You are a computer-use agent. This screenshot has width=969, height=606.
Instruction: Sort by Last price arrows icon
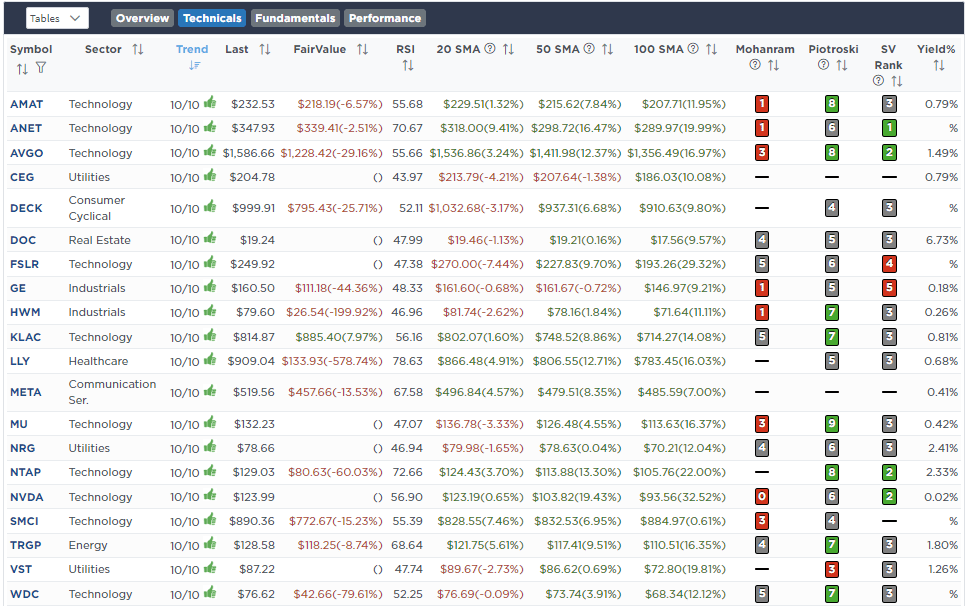pos(265,49)
